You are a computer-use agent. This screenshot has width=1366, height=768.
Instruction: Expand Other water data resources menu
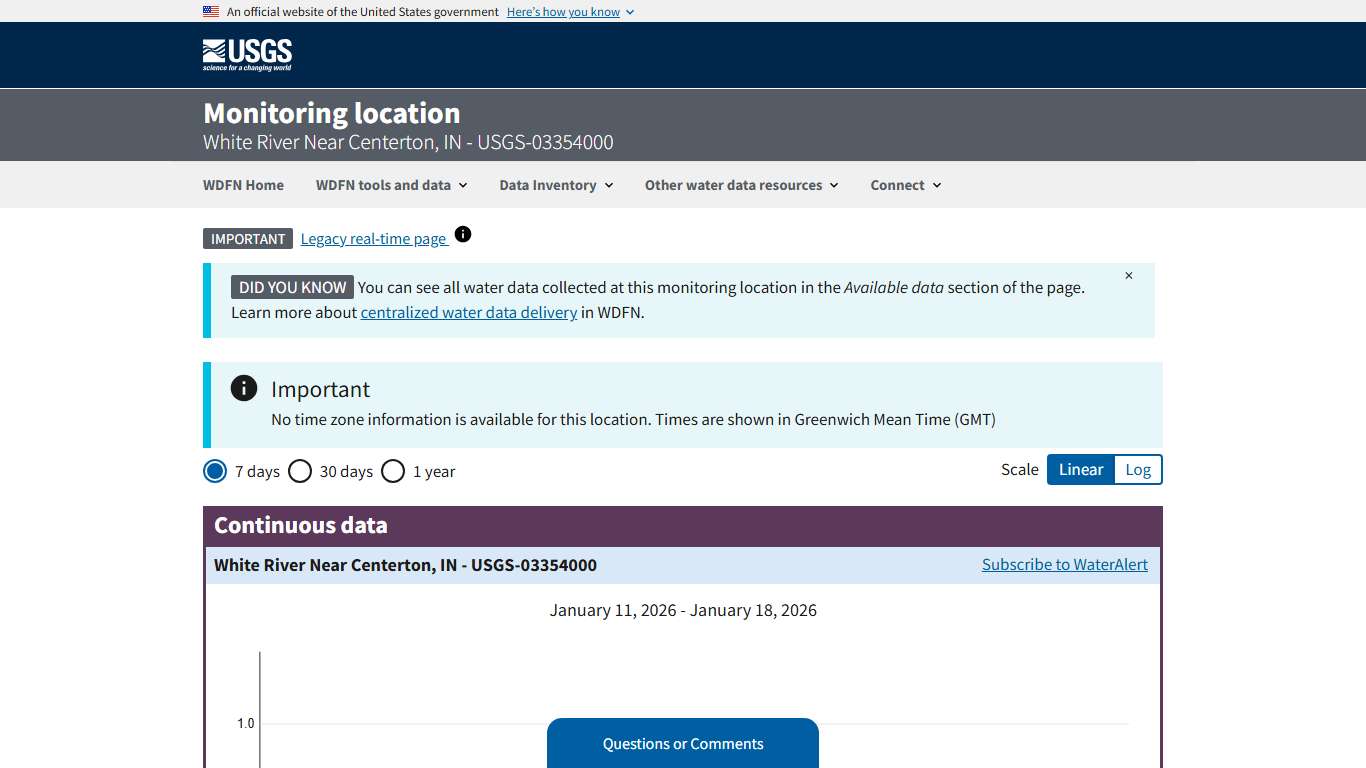[741, 185]
